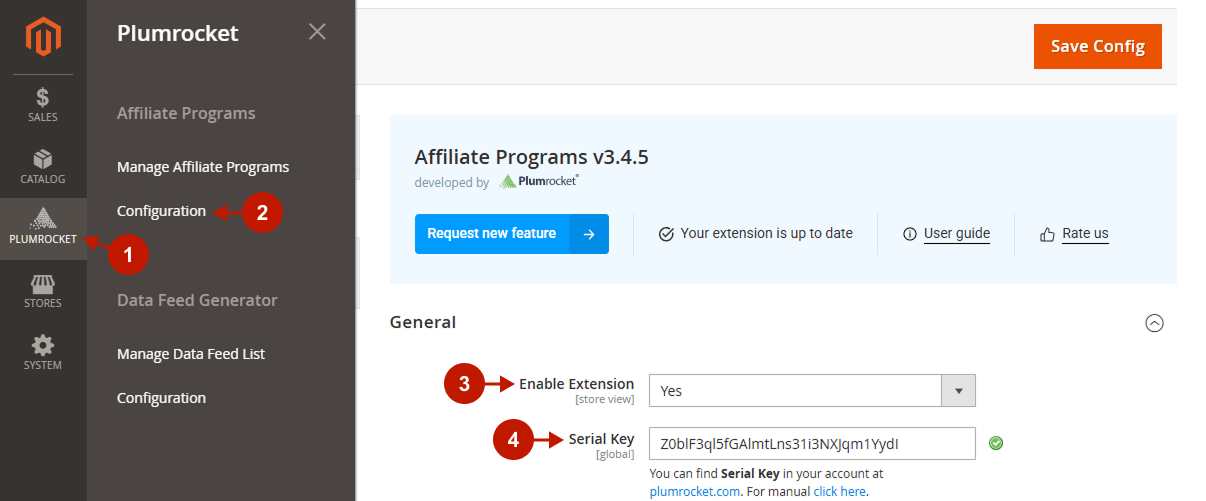The width and height of the screenshot is (1206, 501).
Task: Open the Enable Extension dropdown
Action: coord(812,391)
